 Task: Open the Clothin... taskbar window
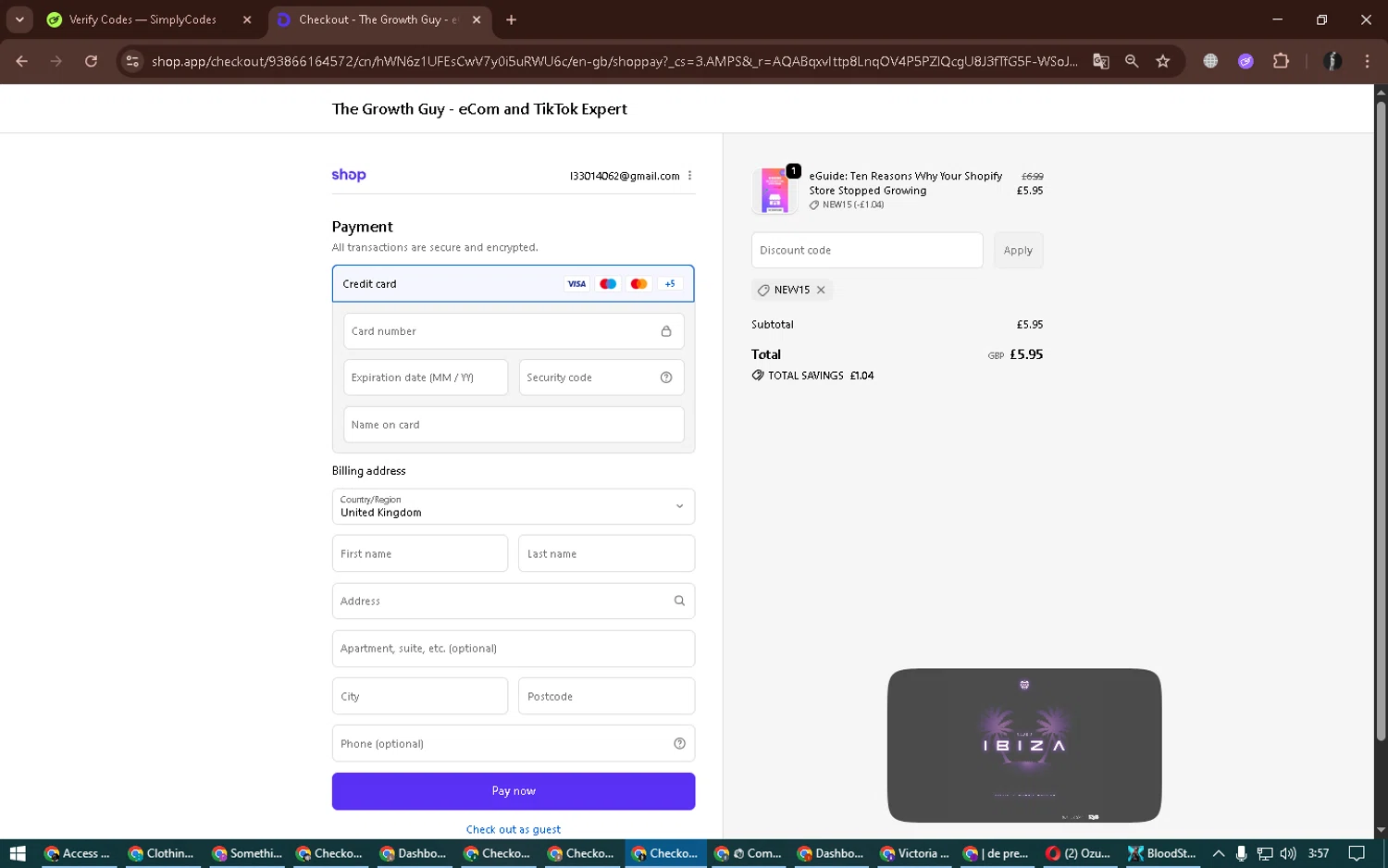162,853
